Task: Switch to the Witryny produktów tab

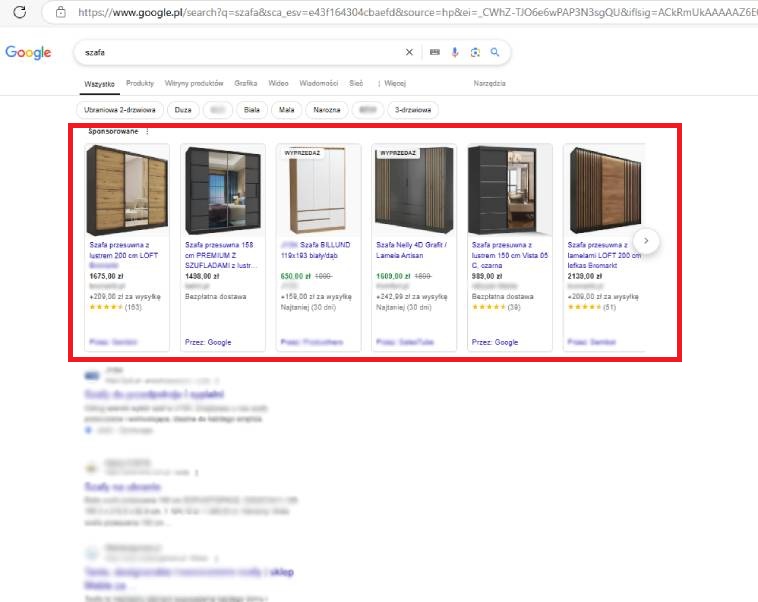Action: tap(194, 83)
